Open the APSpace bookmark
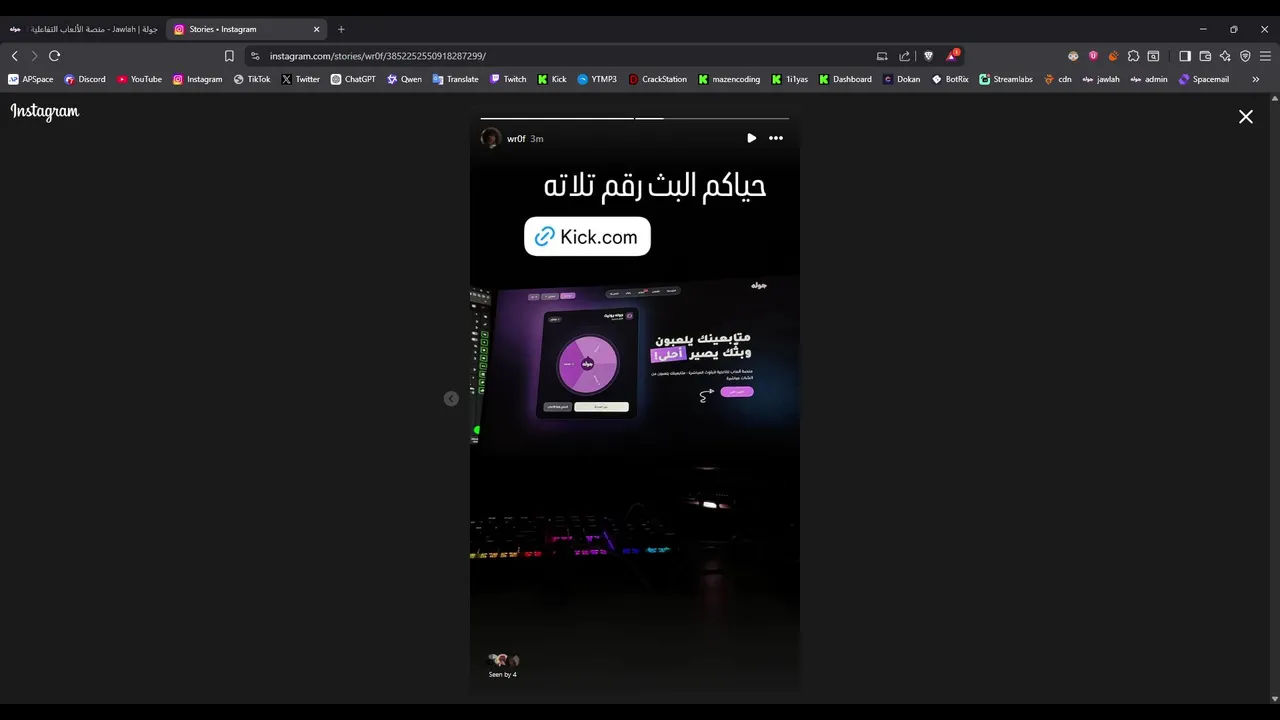Viewport: 1280px width, 720px height. [31, 79]
